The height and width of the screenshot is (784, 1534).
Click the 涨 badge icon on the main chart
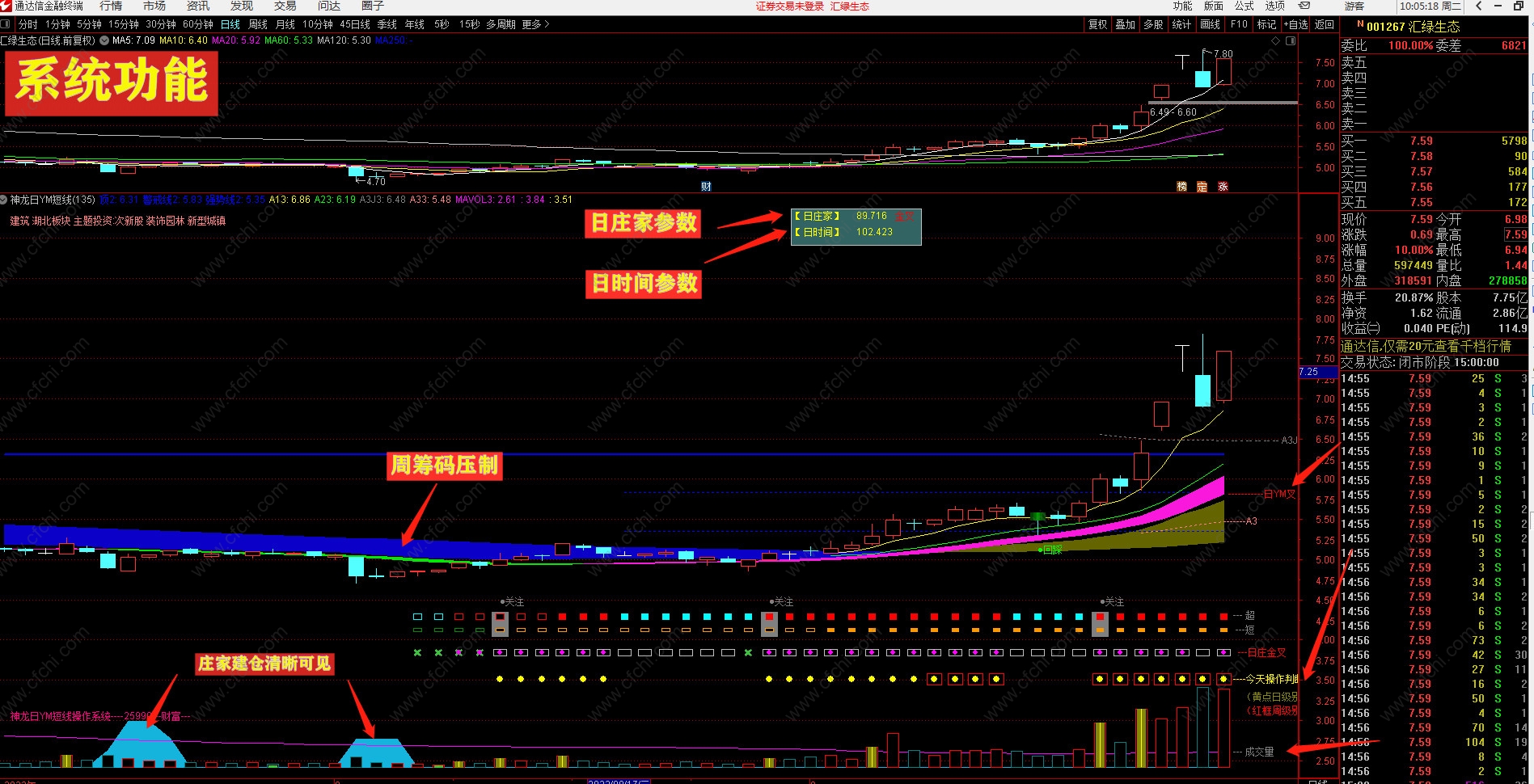point(1223,187)
